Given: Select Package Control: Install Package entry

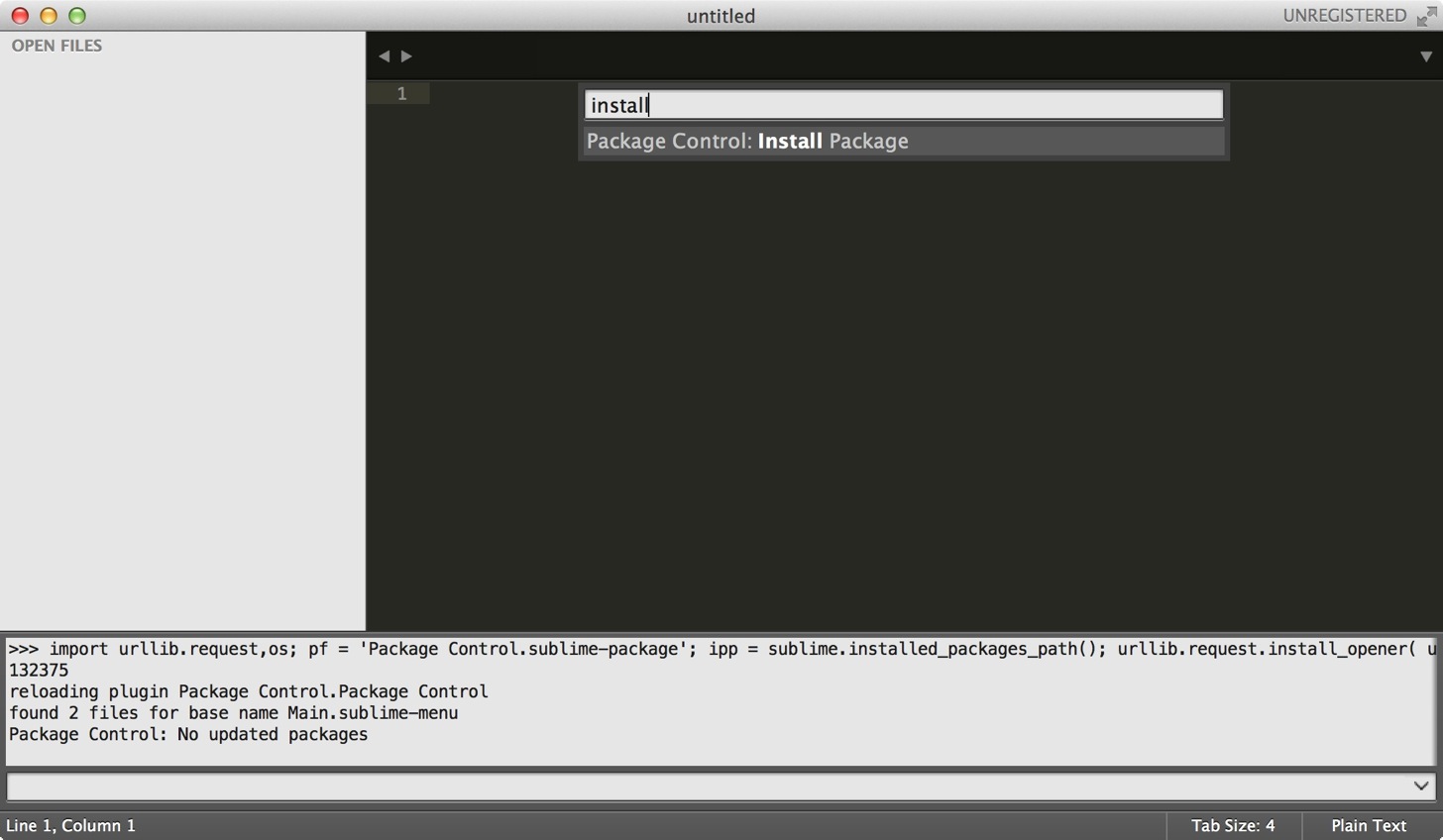Looking at the screenshot, I should pos(904,141).
